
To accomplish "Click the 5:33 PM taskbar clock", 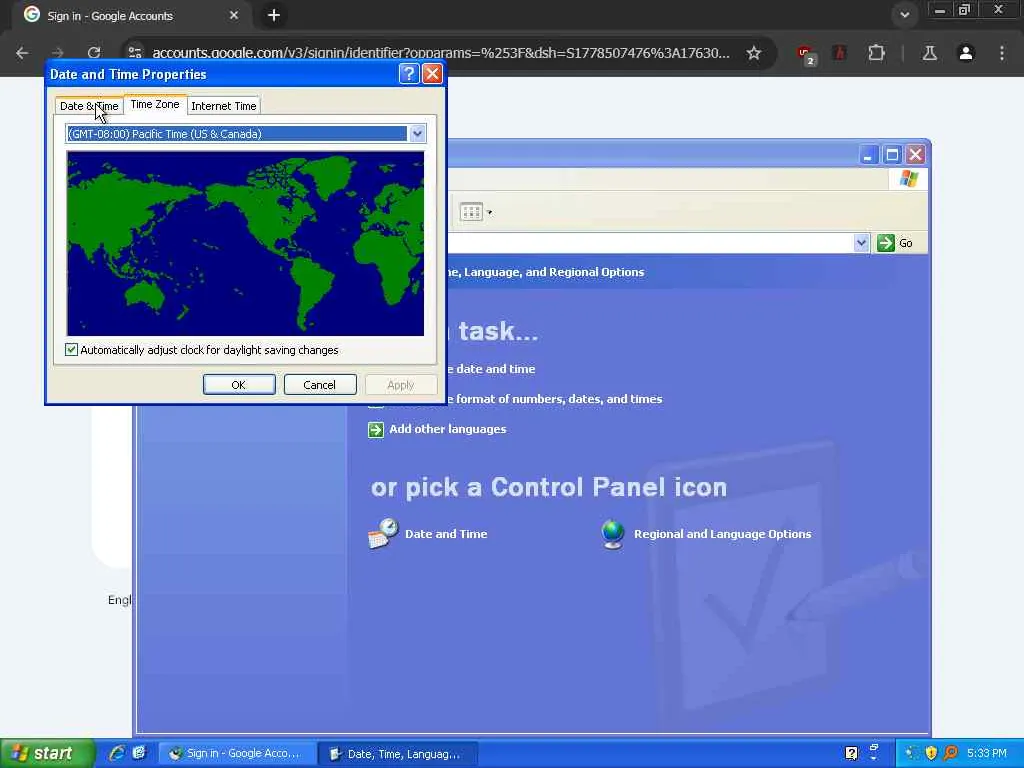I will click(987, 754).
